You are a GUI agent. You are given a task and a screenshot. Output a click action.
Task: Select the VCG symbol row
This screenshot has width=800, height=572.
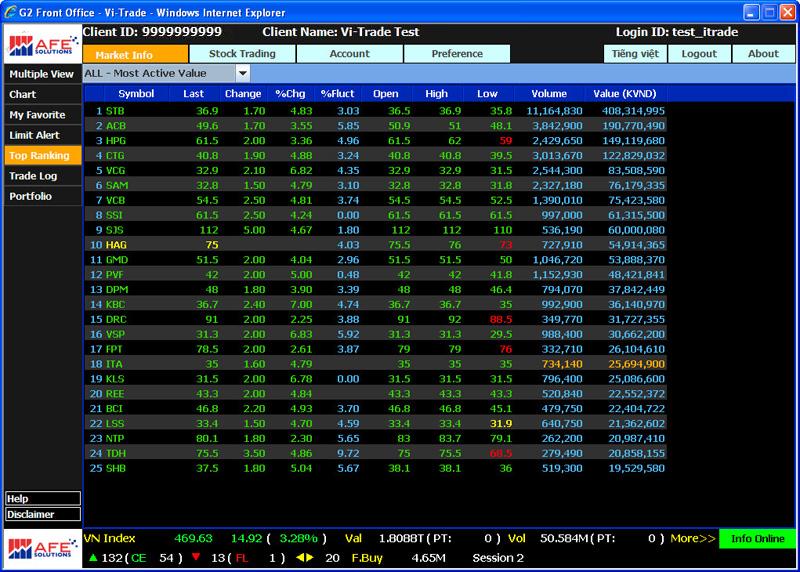click(375, 170)
